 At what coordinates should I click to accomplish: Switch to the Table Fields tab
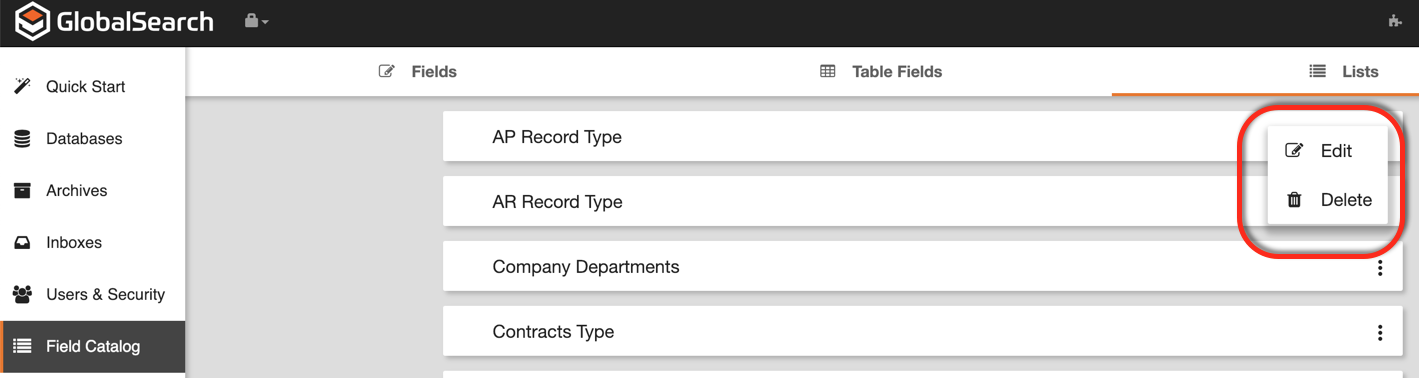click(881, 72)
